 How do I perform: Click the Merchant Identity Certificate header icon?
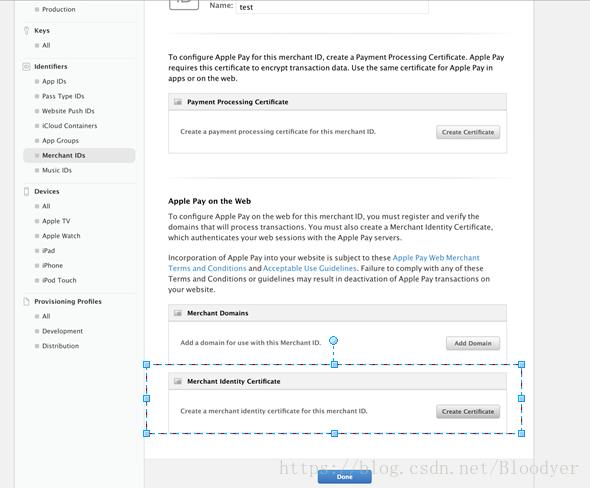pyautogui.click(x=178, y=382)
